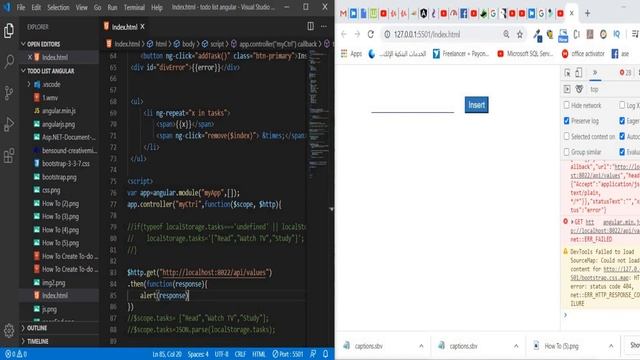Open a new Chrome tab with plus button
This screenshot has width=640, height=360.
click(587, 13)
